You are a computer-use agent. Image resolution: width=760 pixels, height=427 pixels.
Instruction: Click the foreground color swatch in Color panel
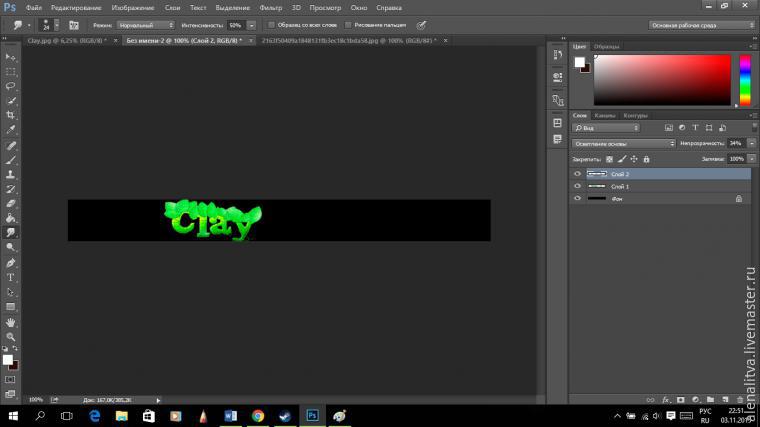point(579,62)
